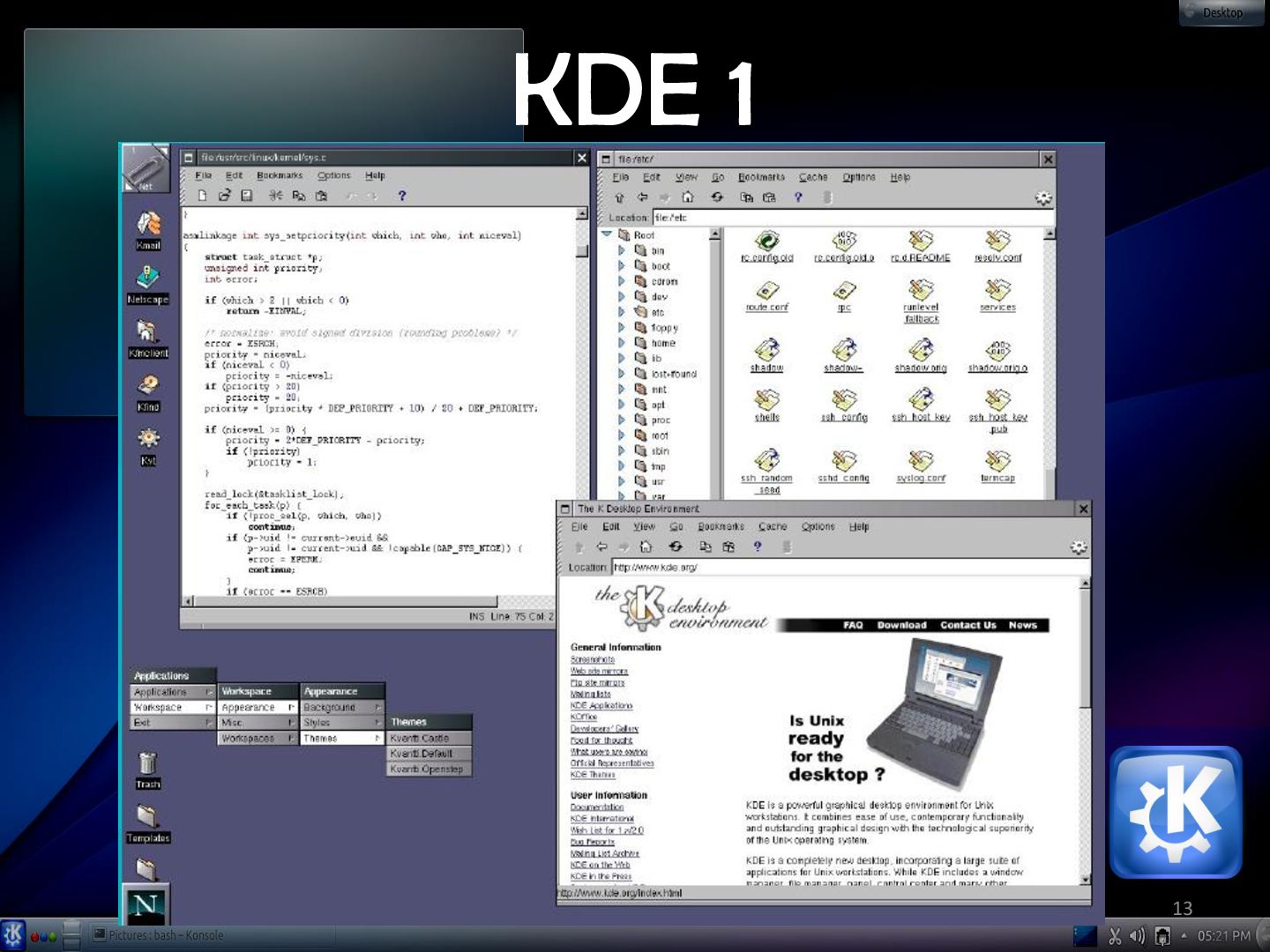This screenshot has height=952, width=1270.
Task: Collapse the Root tree node arrow
Action: tap(607, 234)
